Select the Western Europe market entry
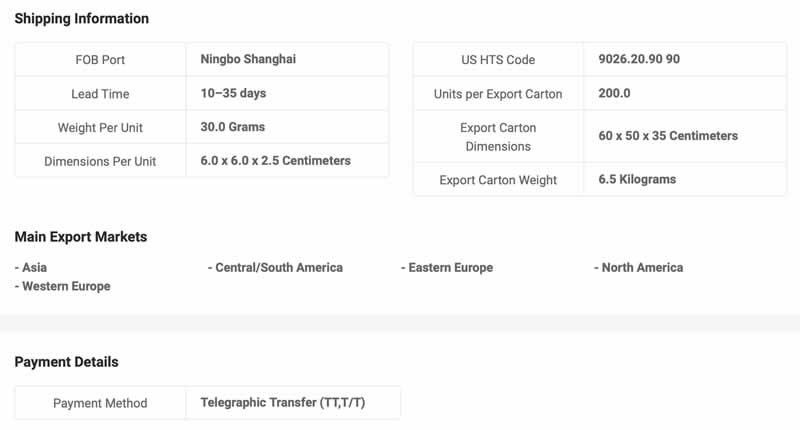The width and height of the screenshot is (800, 430). click(62, 286)
